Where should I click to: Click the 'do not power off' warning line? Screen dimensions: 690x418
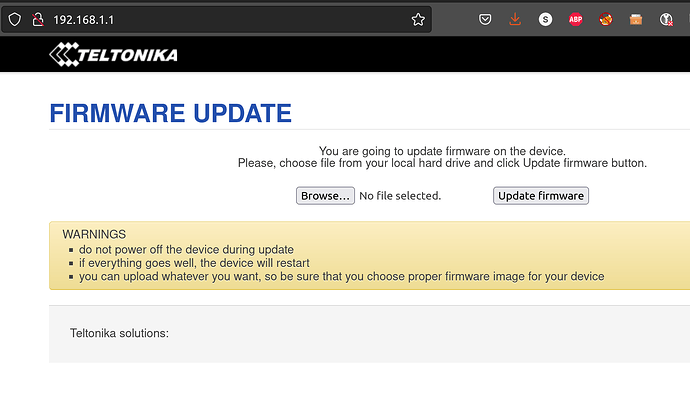(x=186, y=249)
